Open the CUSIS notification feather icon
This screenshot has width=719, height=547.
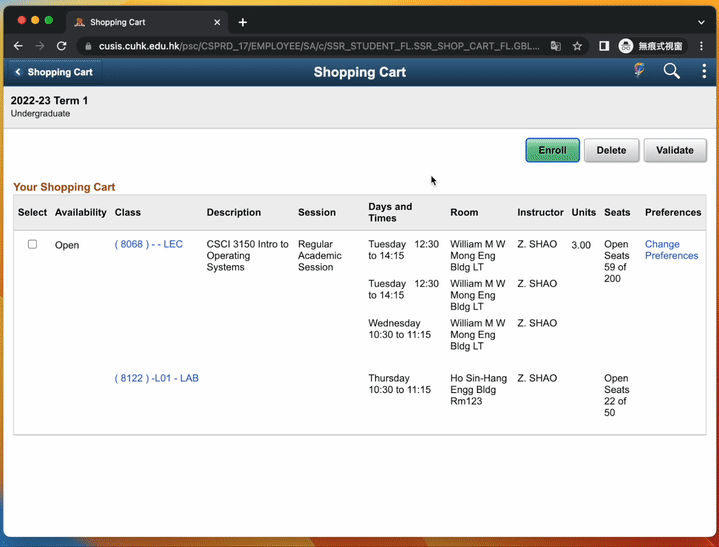pos(639,71)
